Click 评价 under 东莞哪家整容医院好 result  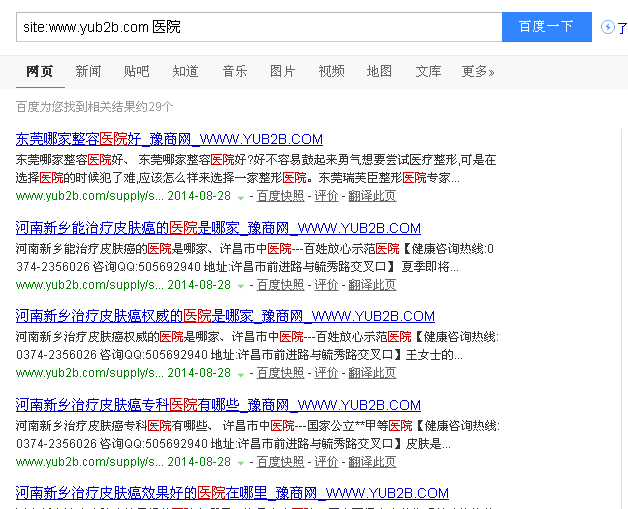coord(326,196)
